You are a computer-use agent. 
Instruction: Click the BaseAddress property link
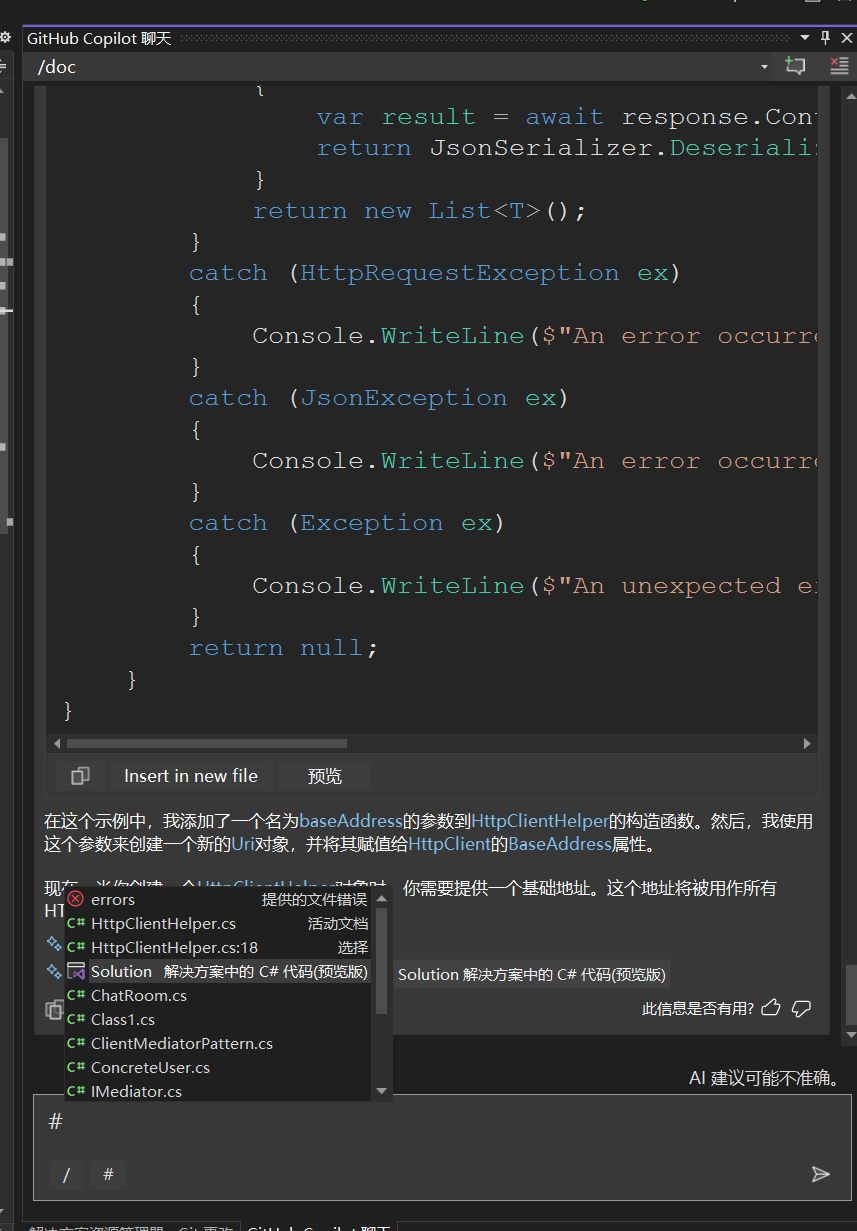tap(560, 844)
